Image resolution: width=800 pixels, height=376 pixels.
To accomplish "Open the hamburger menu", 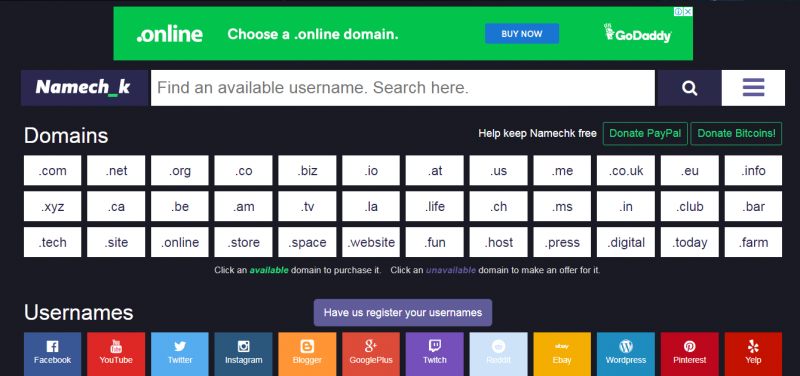I will 753,88.
